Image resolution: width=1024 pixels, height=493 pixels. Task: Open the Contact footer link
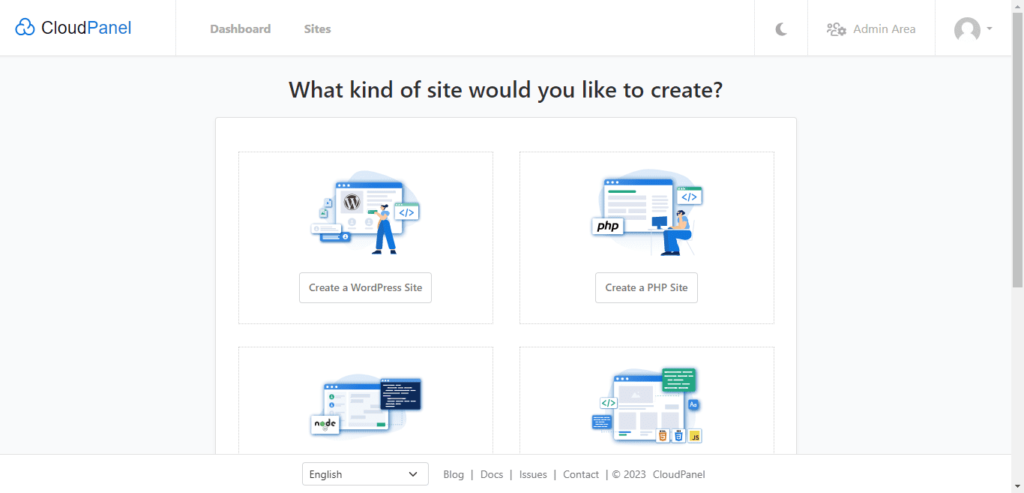580,474
